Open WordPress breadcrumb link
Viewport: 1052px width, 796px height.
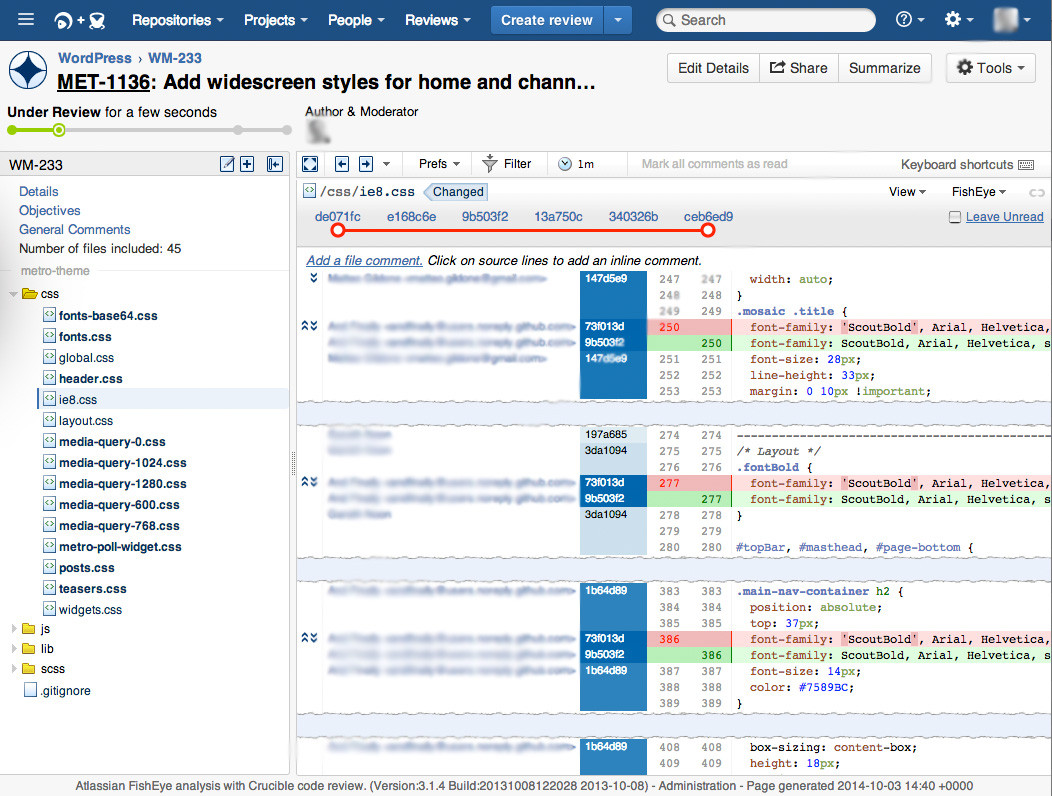coord(95,58)
